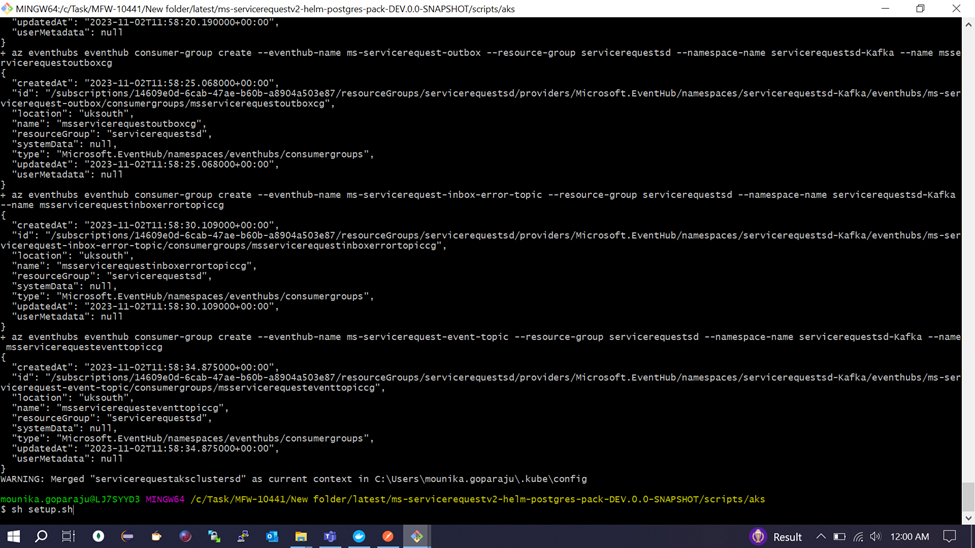Screen dimensions: 975x548
Task: Click the volume speaker tray icon
Action: (x=876, y=537)
